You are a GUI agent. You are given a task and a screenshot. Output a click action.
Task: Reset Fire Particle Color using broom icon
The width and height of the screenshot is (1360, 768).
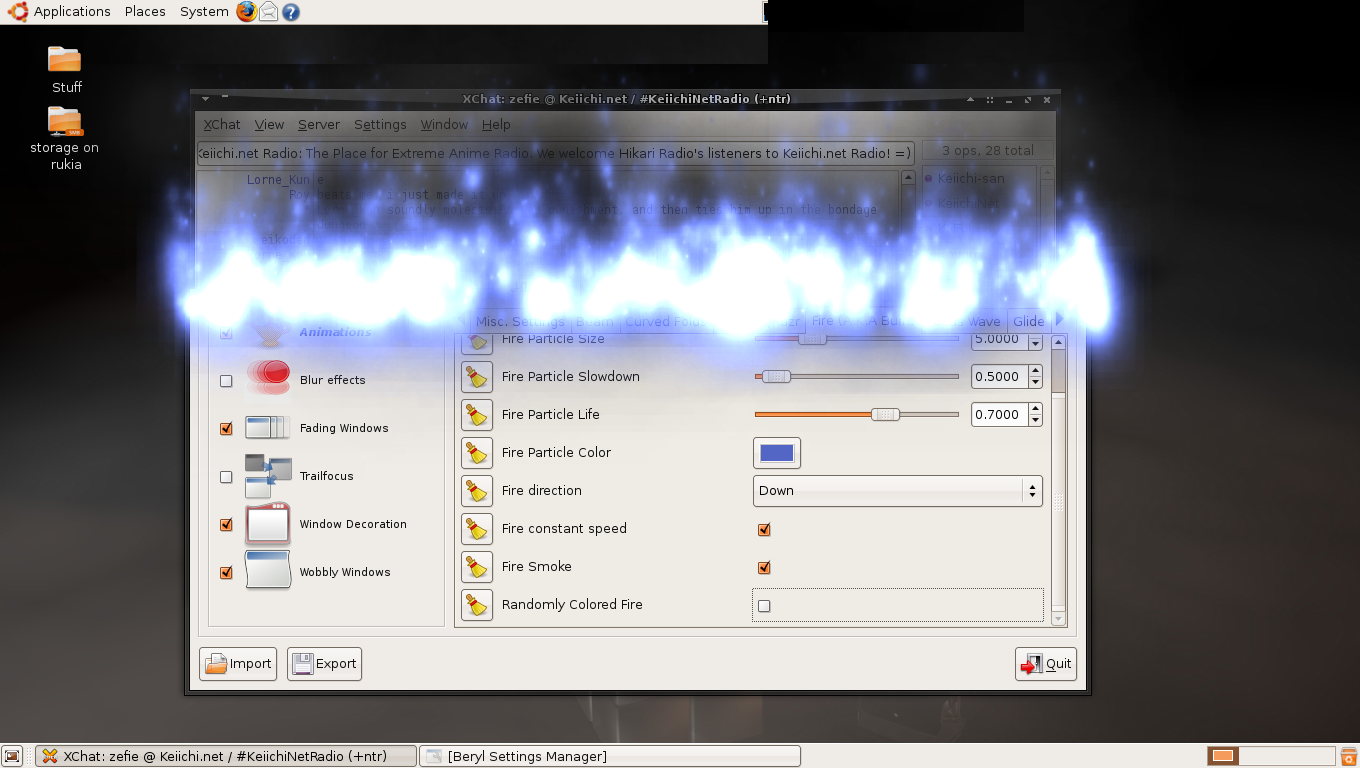pyautogui.click(x=477, y=453)
